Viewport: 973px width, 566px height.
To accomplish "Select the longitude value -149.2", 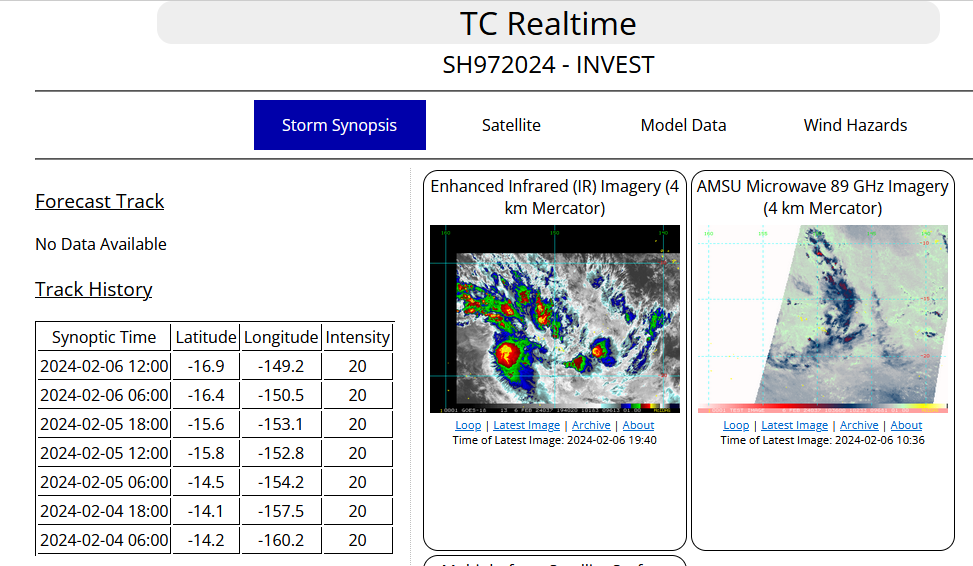I will pyautogui.click(x=281, y=366).
